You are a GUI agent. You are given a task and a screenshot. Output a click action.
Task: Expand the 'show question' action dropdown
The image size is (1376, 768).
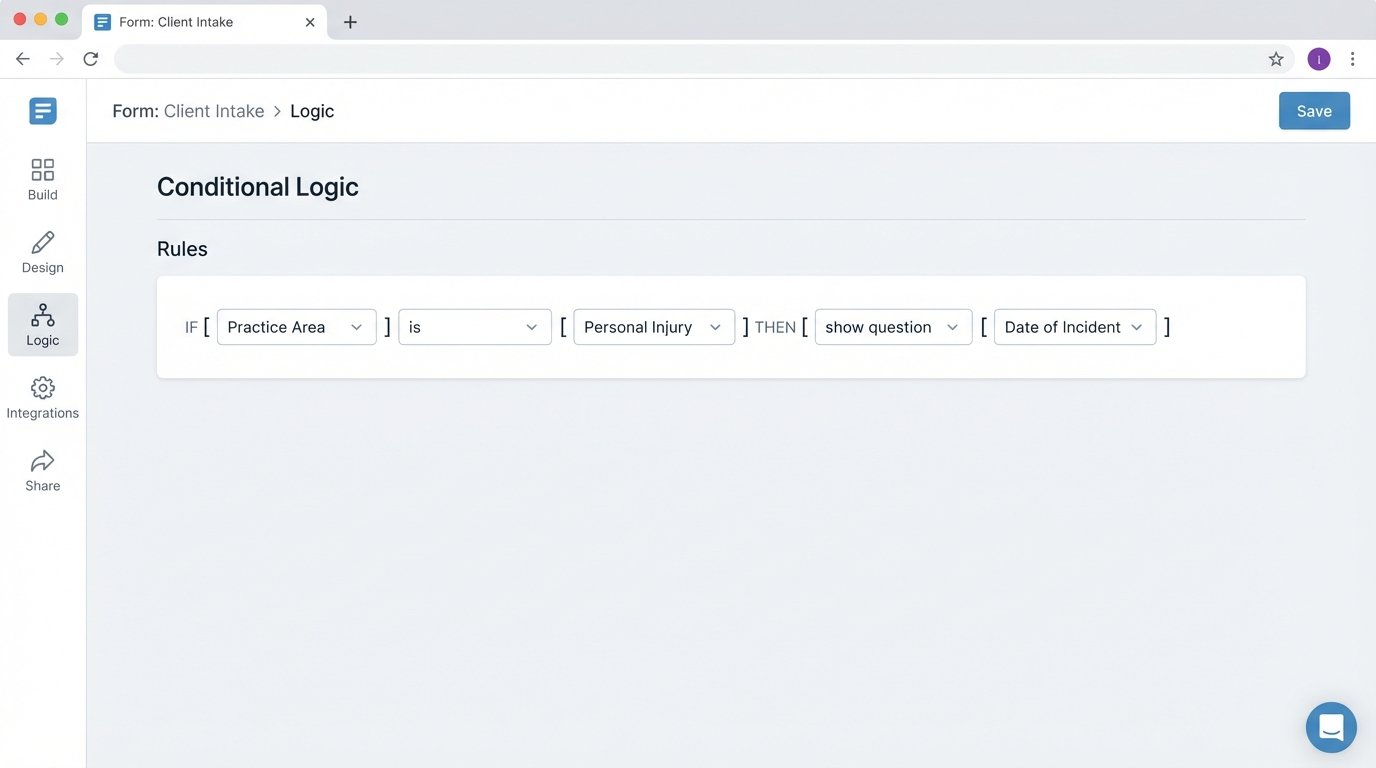tap(892, 326)
